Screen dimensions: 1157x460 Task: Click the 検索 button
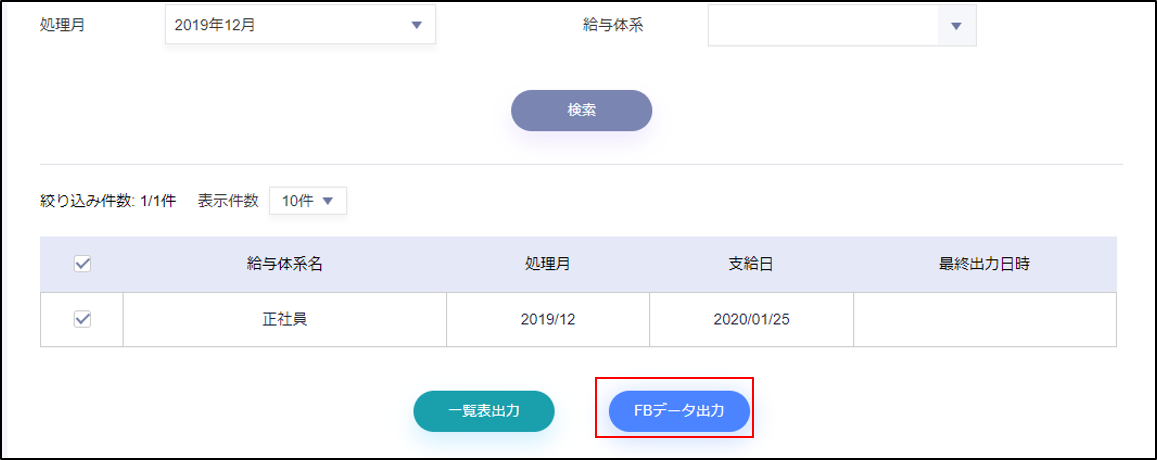click(x=581, y=111)
